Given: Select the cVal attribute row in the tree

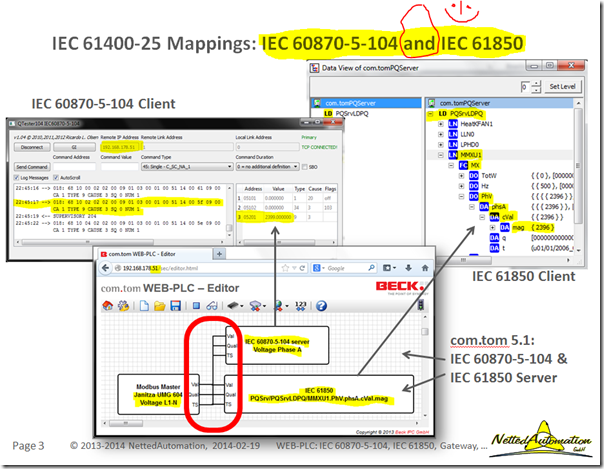Looking at the screenshot, I should tap(508, 217).
